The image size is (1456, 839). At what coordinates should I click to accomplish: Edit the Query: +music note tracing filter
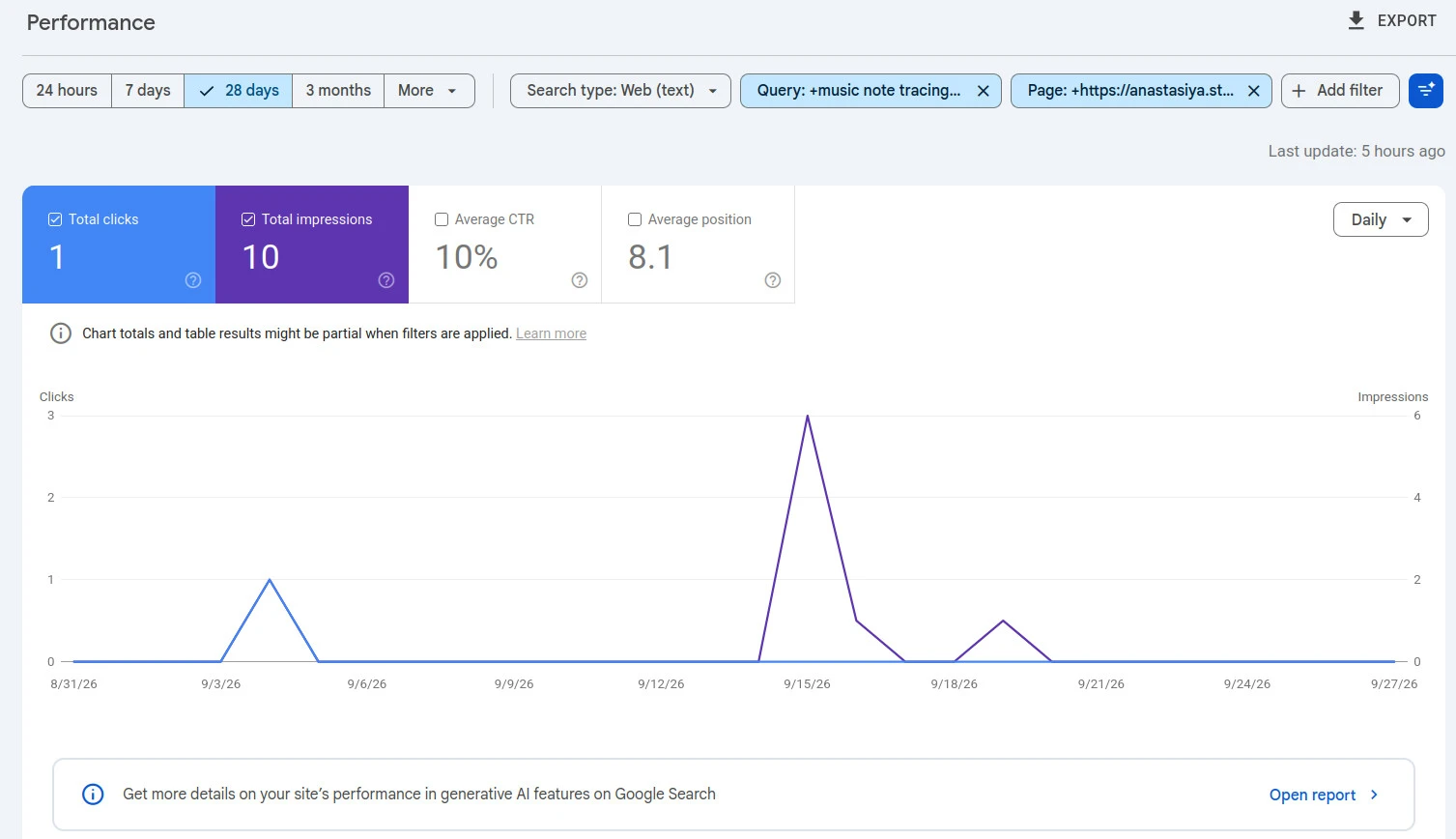(859, 91)
